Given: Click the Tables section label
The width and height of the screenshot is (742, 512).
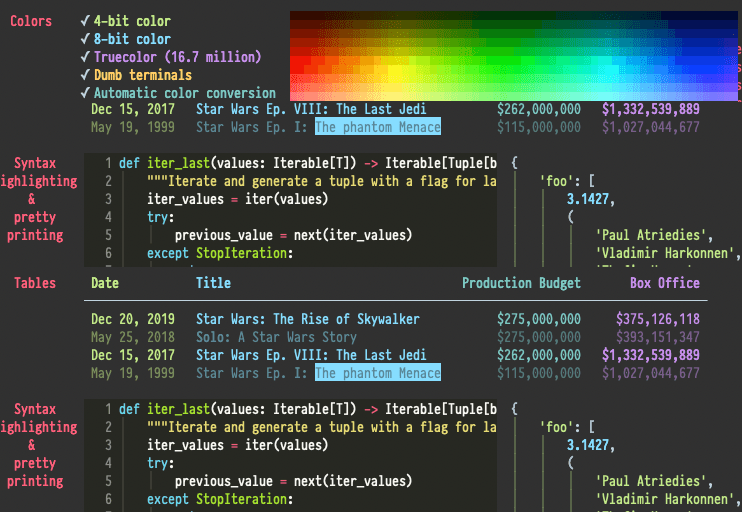Looking at the screenshot, I should [x=35, y=283].
